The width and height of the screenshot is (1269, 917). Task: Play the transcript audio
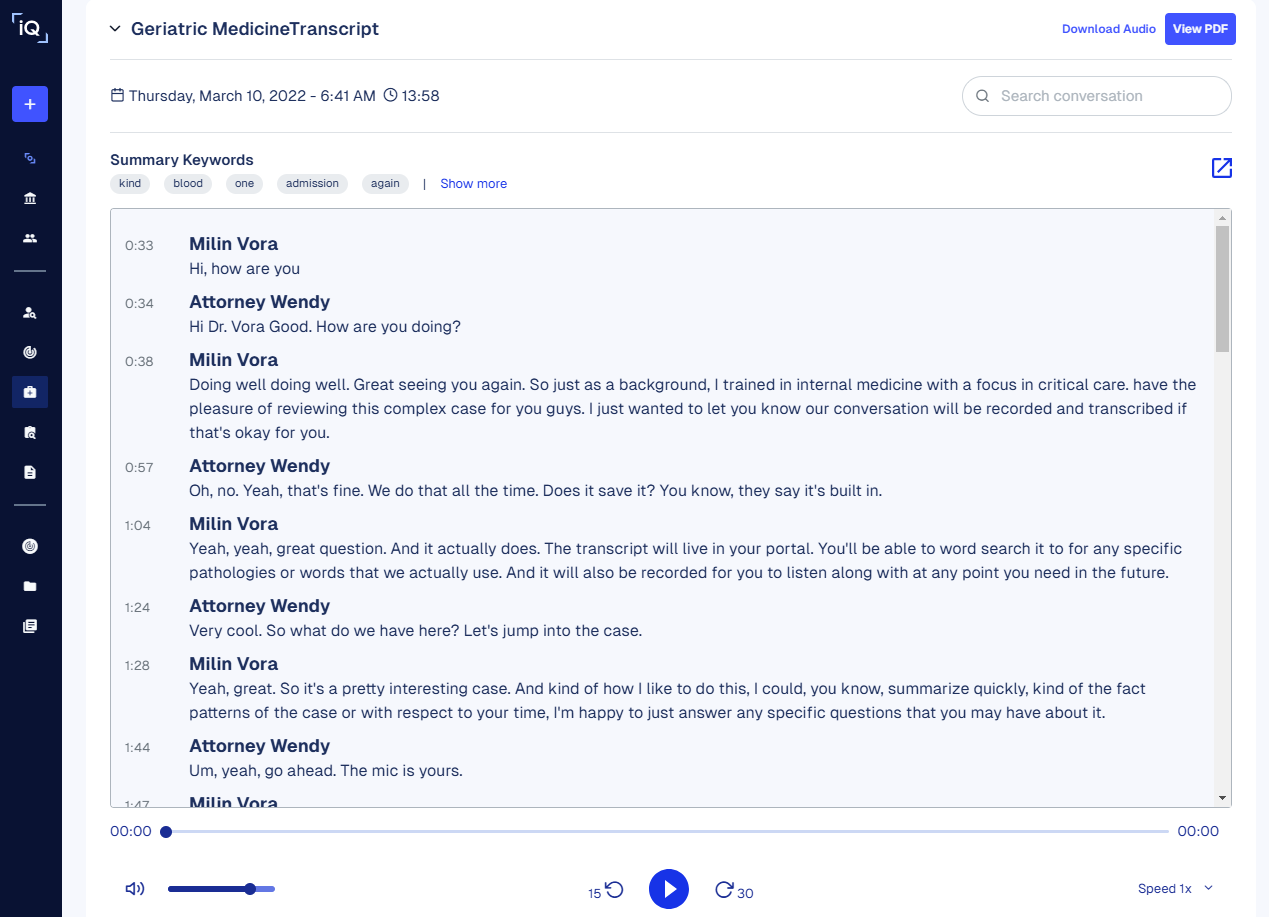pos(669,889)
